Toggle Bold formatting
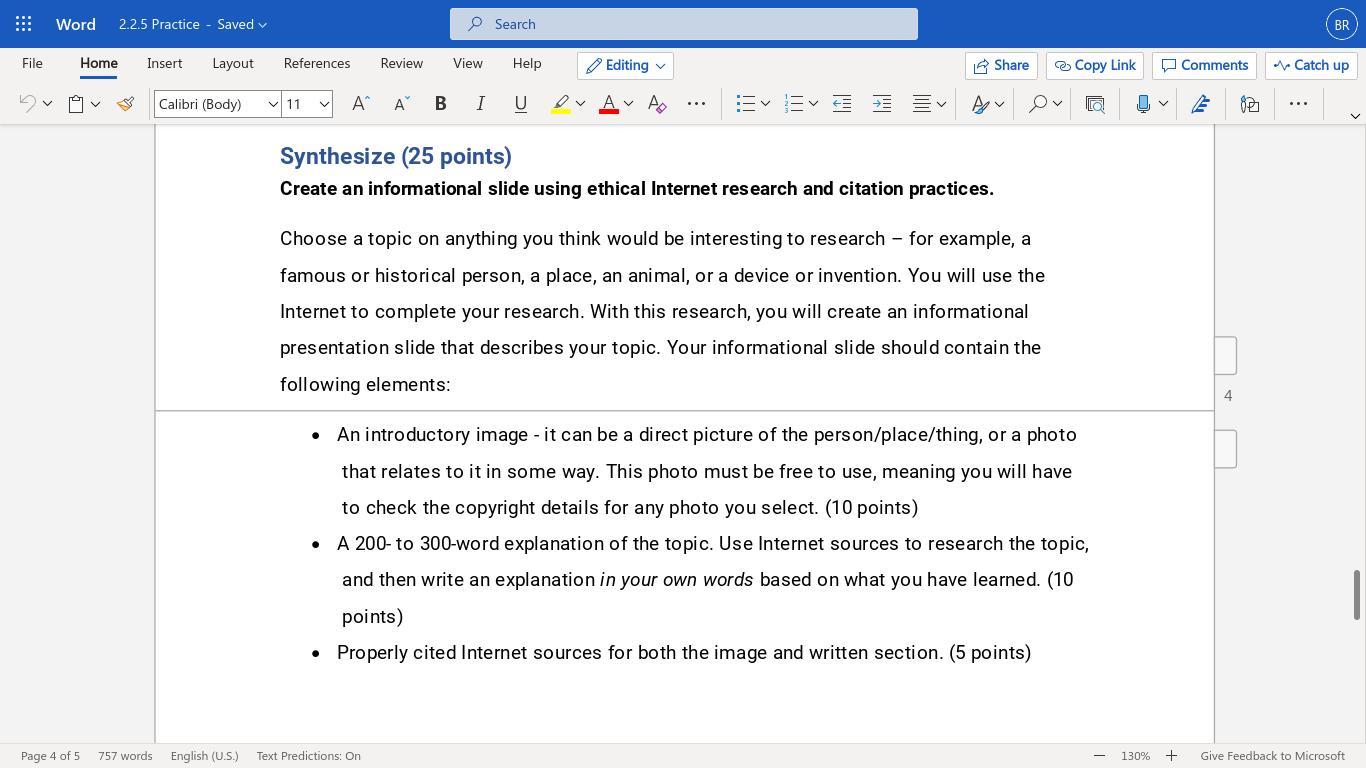The height and width of the screenshot is (768, 1366). click(440, 104)
